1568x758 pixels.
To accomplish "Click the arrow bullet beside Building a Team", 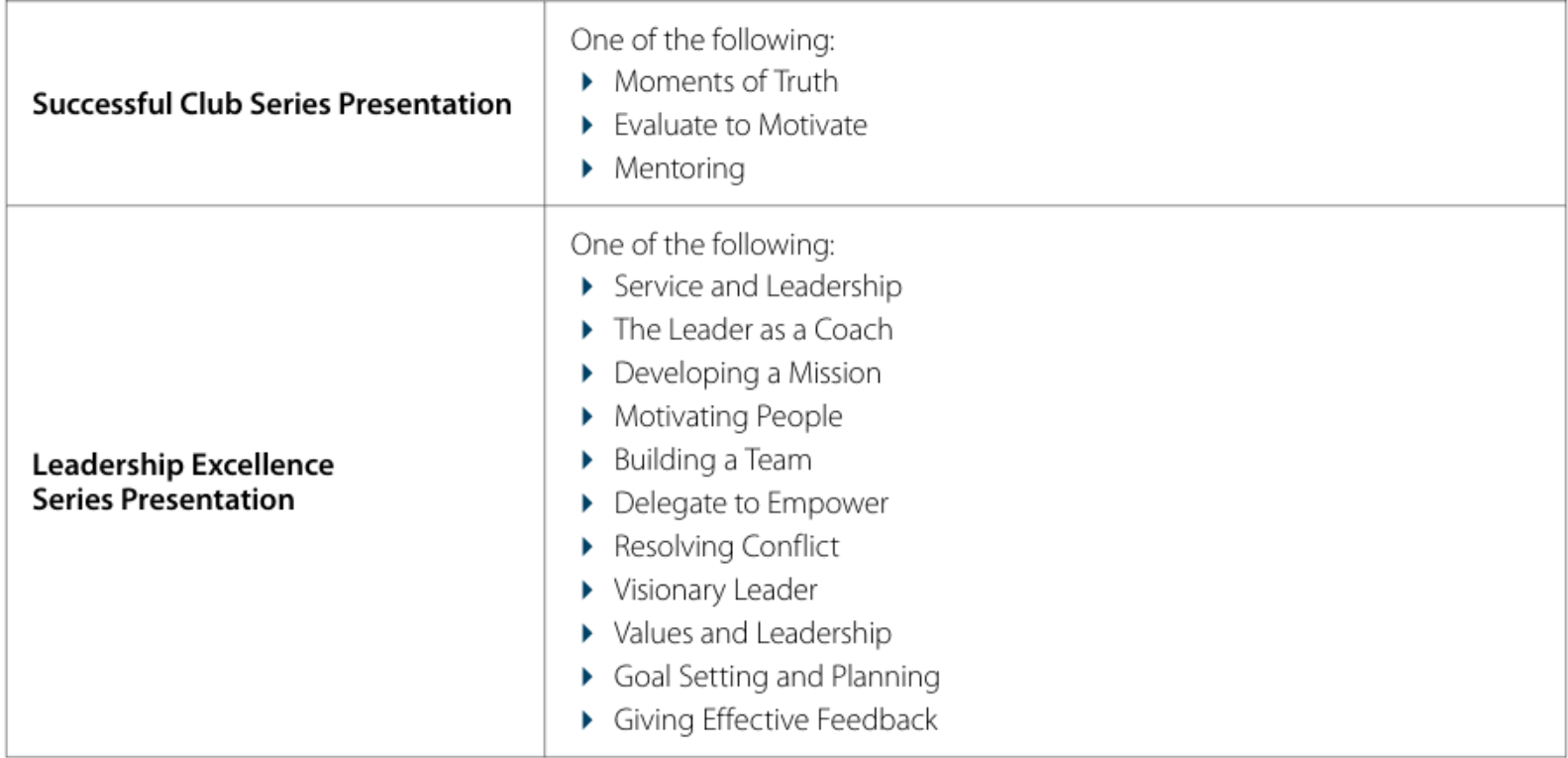I will pyautogui.click(x=587, y=460).
